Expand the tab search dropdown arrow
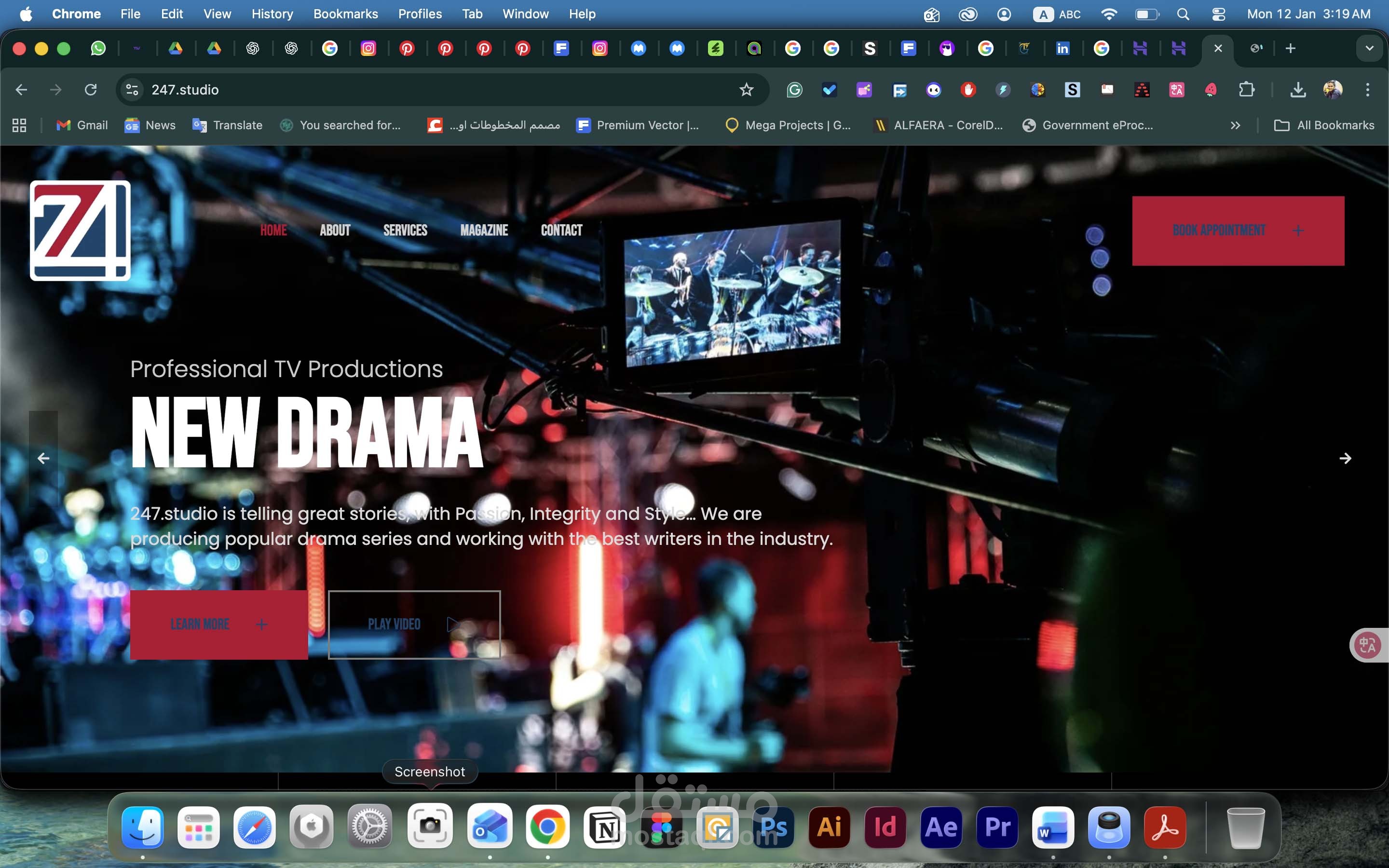The image size is (1389, 868). click(x=1370, y=48)
